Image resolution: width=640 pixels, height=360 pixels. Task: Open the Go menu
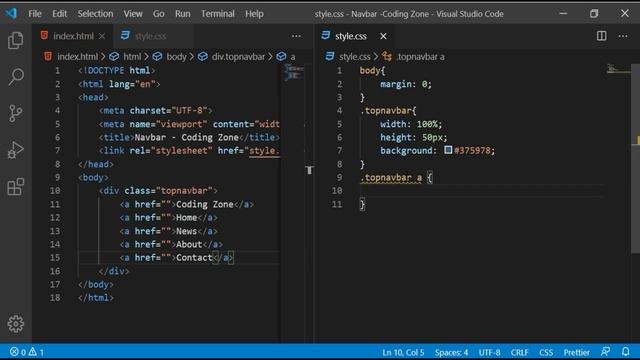(158, 14)
